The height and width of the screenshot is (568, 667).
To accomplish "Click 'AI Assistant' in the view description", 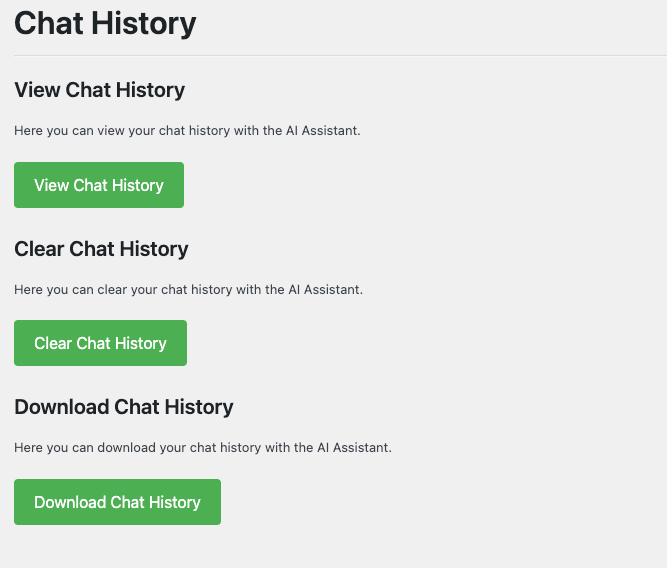I will click(322, 131).
